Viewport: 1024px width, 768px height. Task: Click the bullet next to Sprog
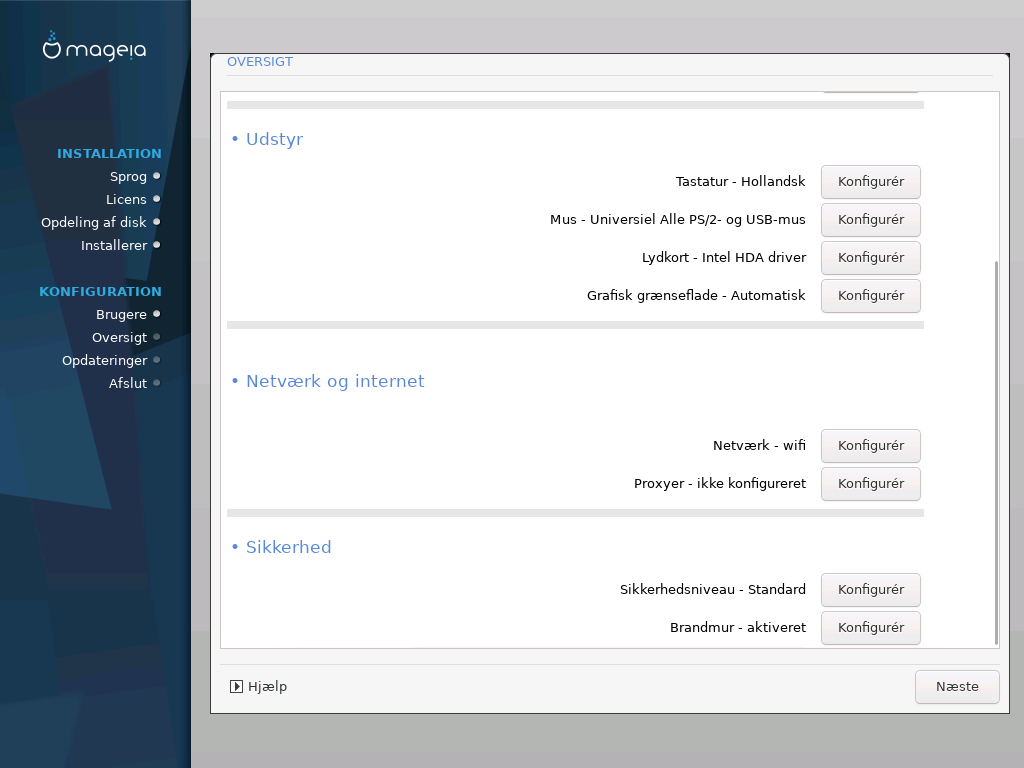coord(157,176)
